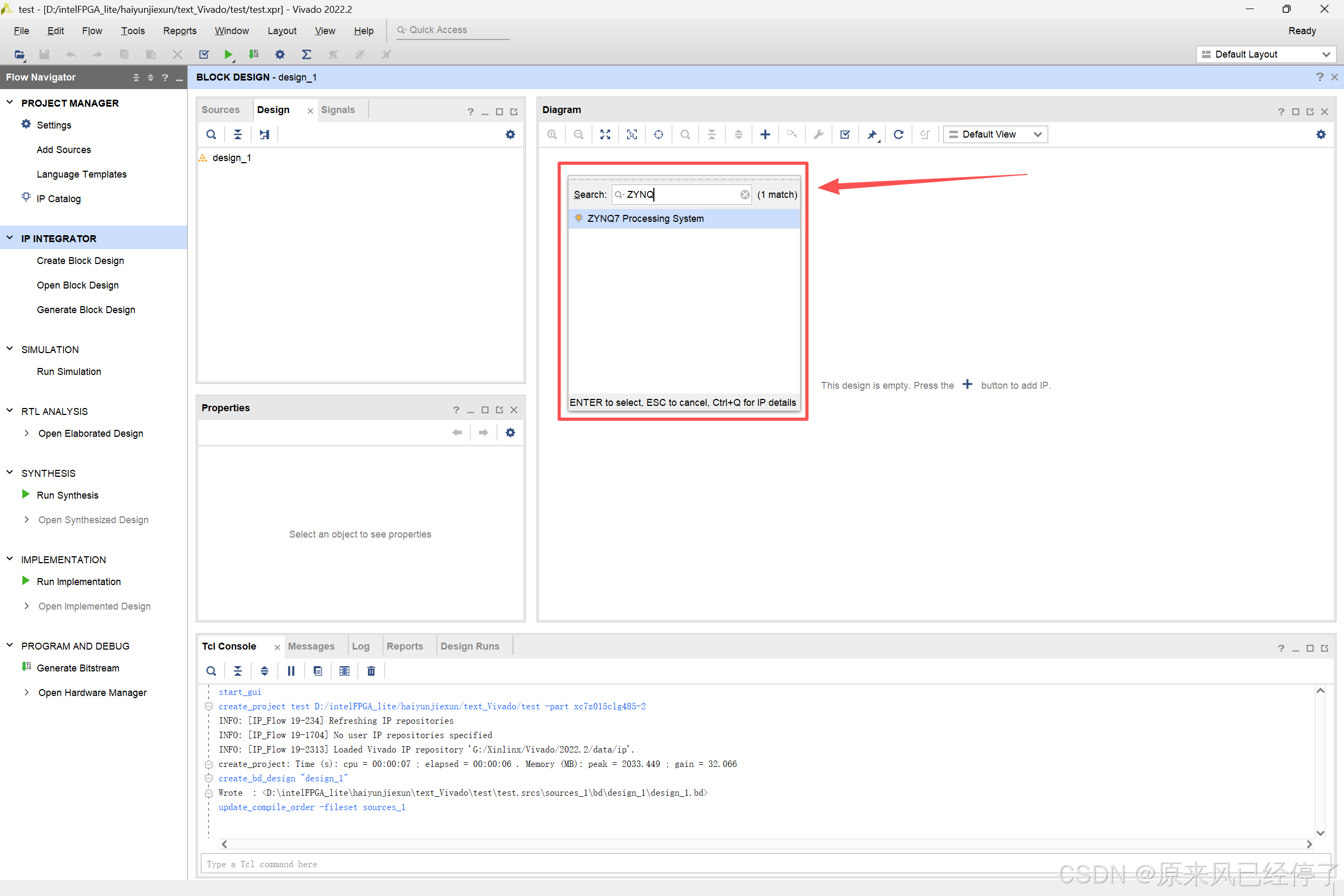Click the Add IP plus icon in Diagram toolbar
The image size is (1344, 896).
point(765,134)
